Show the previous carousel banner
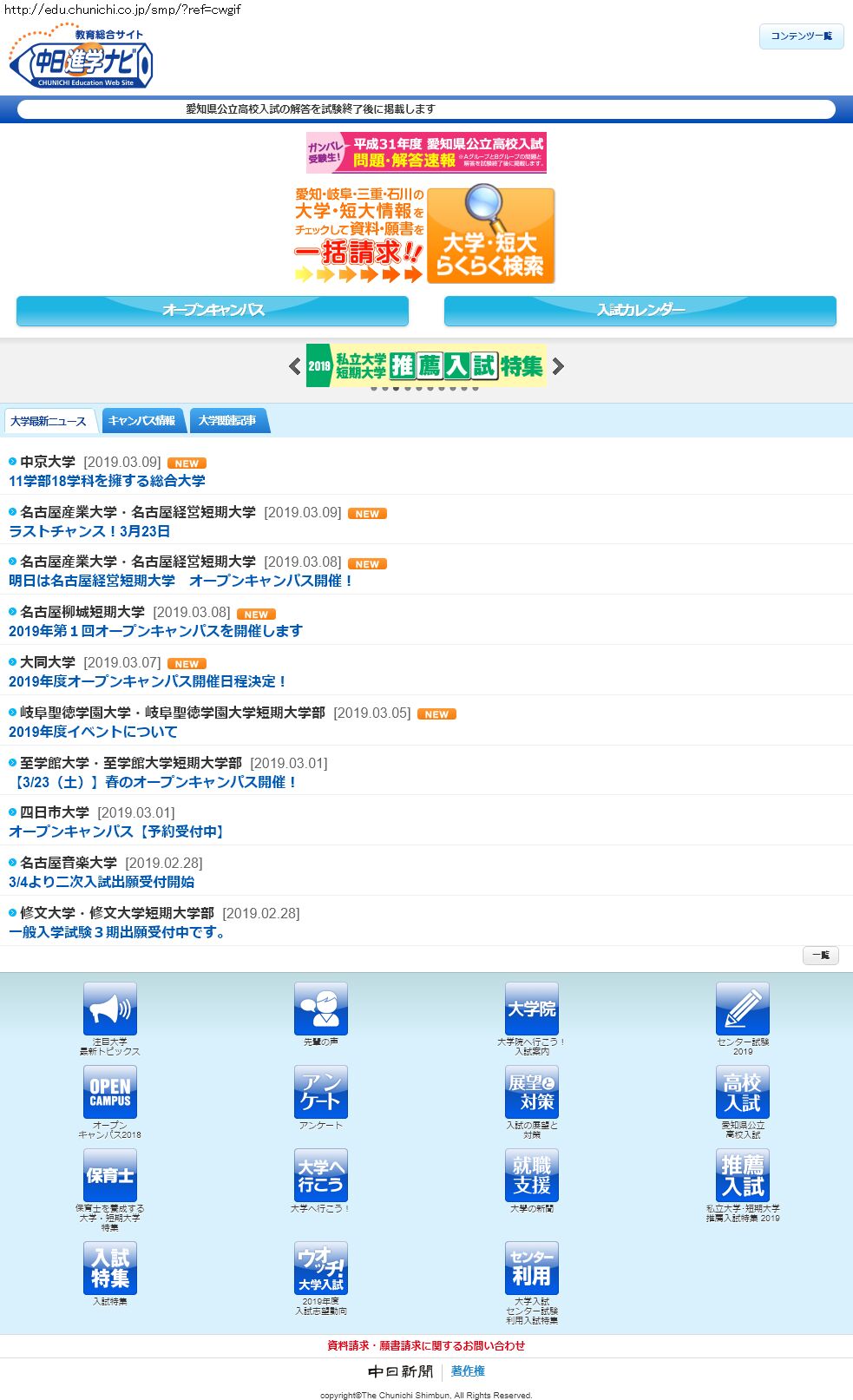Viewport: 853px width, 1400px height. point(294,366)
